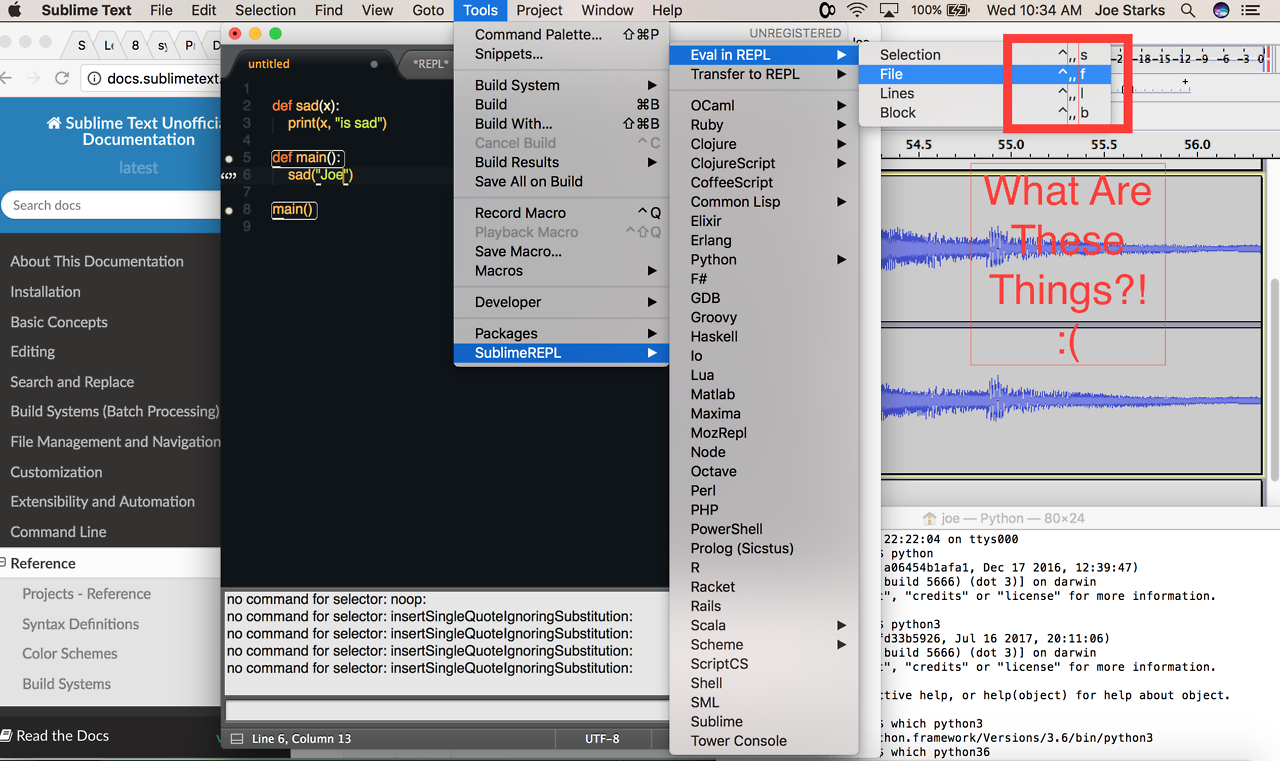Click Save All on Build

click(x=561, y=181)
